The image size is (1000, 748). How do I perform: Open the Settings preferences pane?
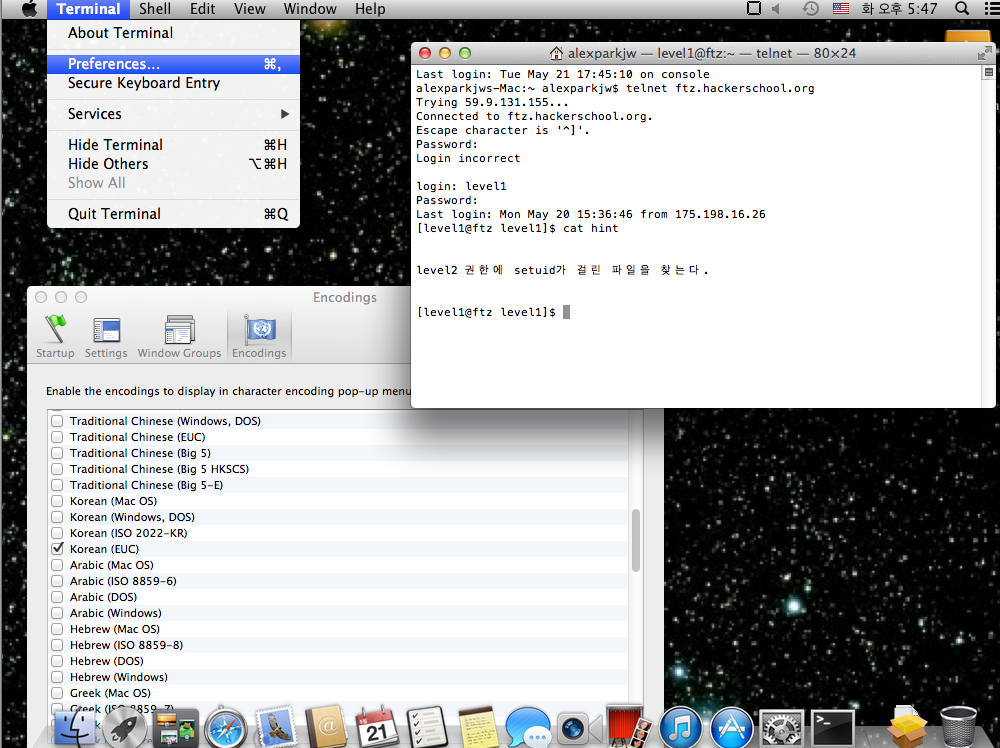106,336
